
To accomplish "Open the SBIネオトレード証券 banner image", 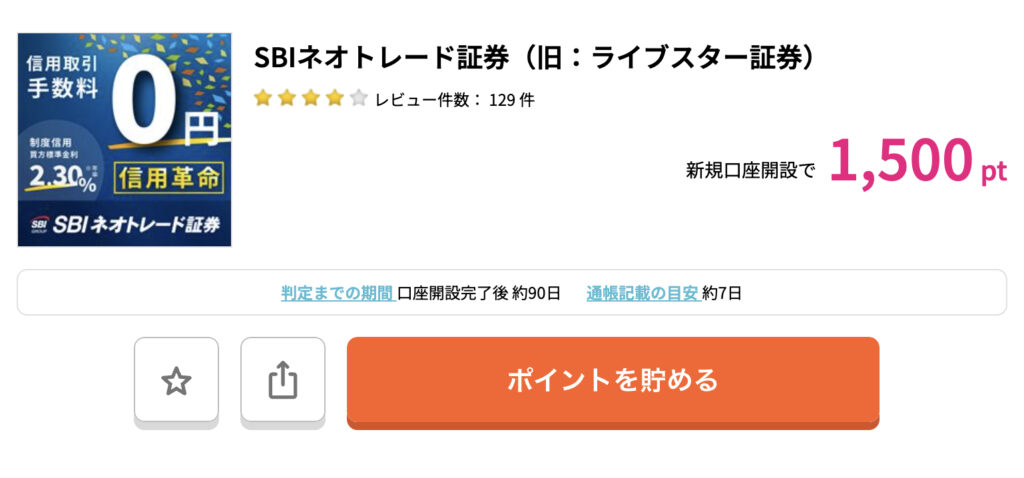I will click(x=125, y=140).
